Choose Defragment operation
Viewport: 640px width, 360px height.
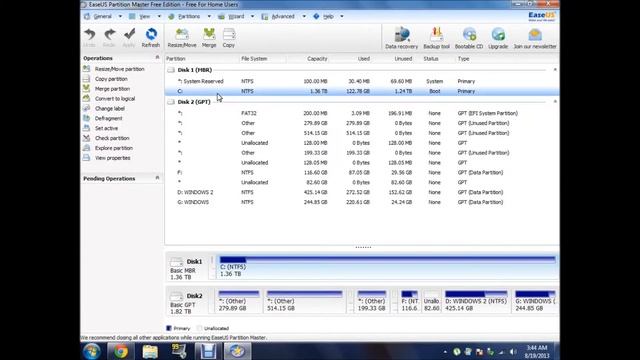pyautogui.click(x=109, y=118)
